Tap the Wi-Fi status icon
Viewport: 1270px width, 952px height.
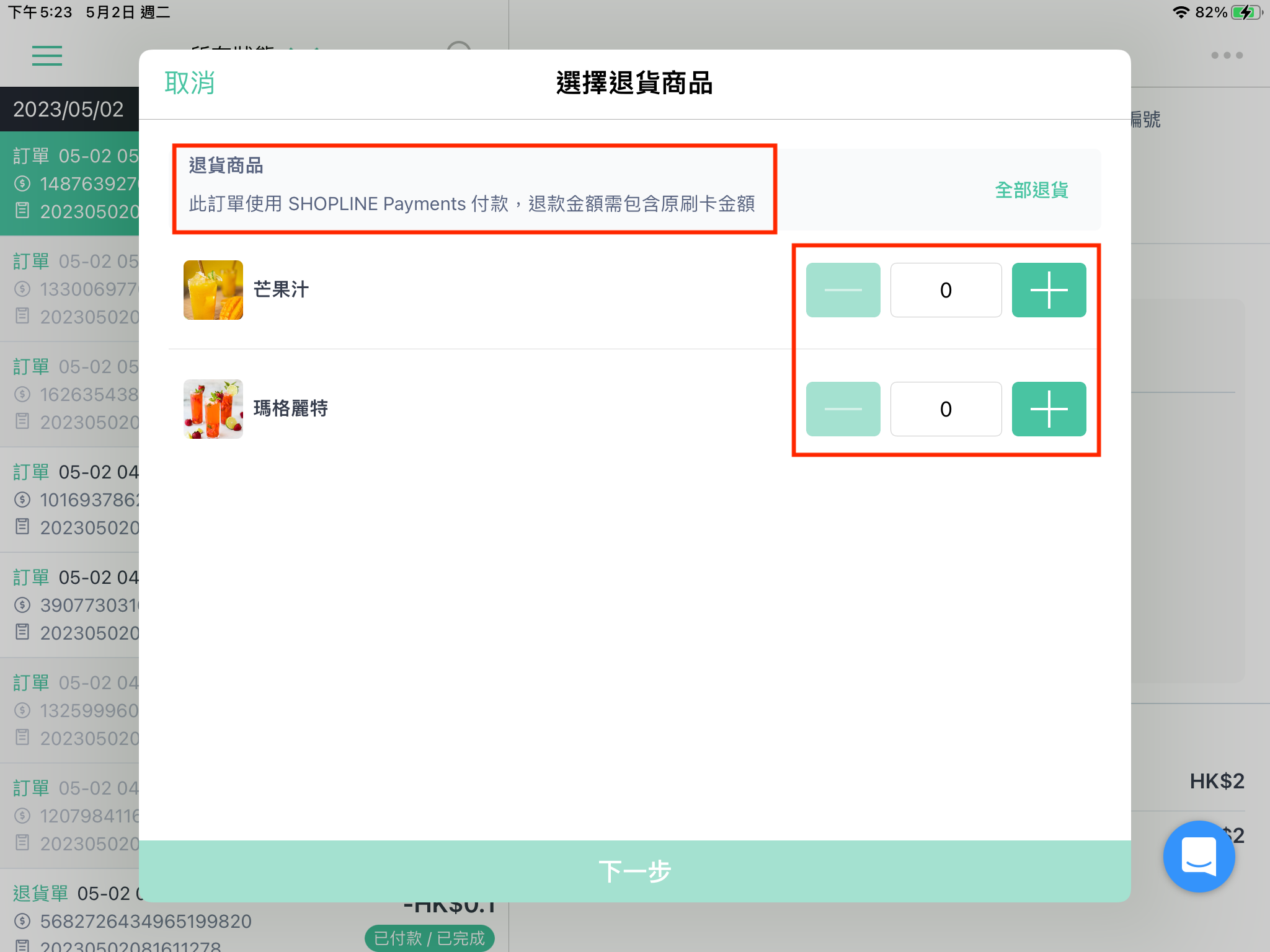click(1181, 12)
